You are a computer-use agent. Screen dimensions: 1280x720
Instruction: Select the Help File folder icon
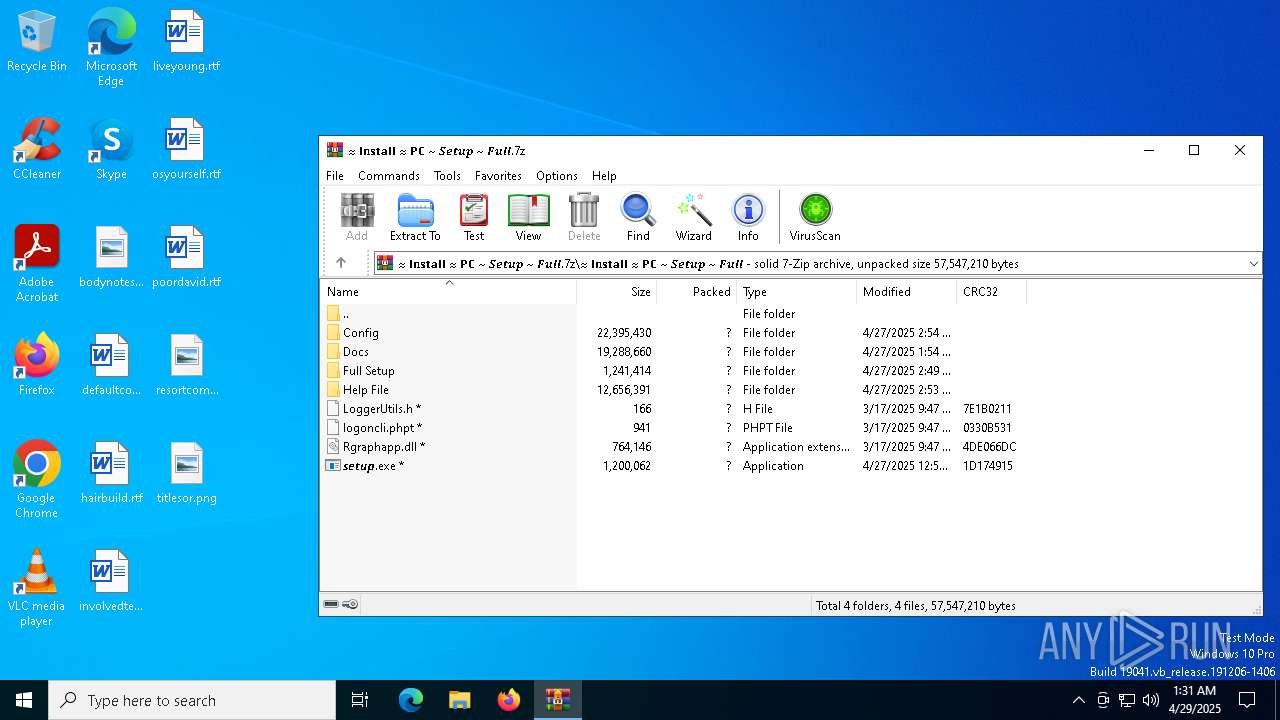coord(334,389)
